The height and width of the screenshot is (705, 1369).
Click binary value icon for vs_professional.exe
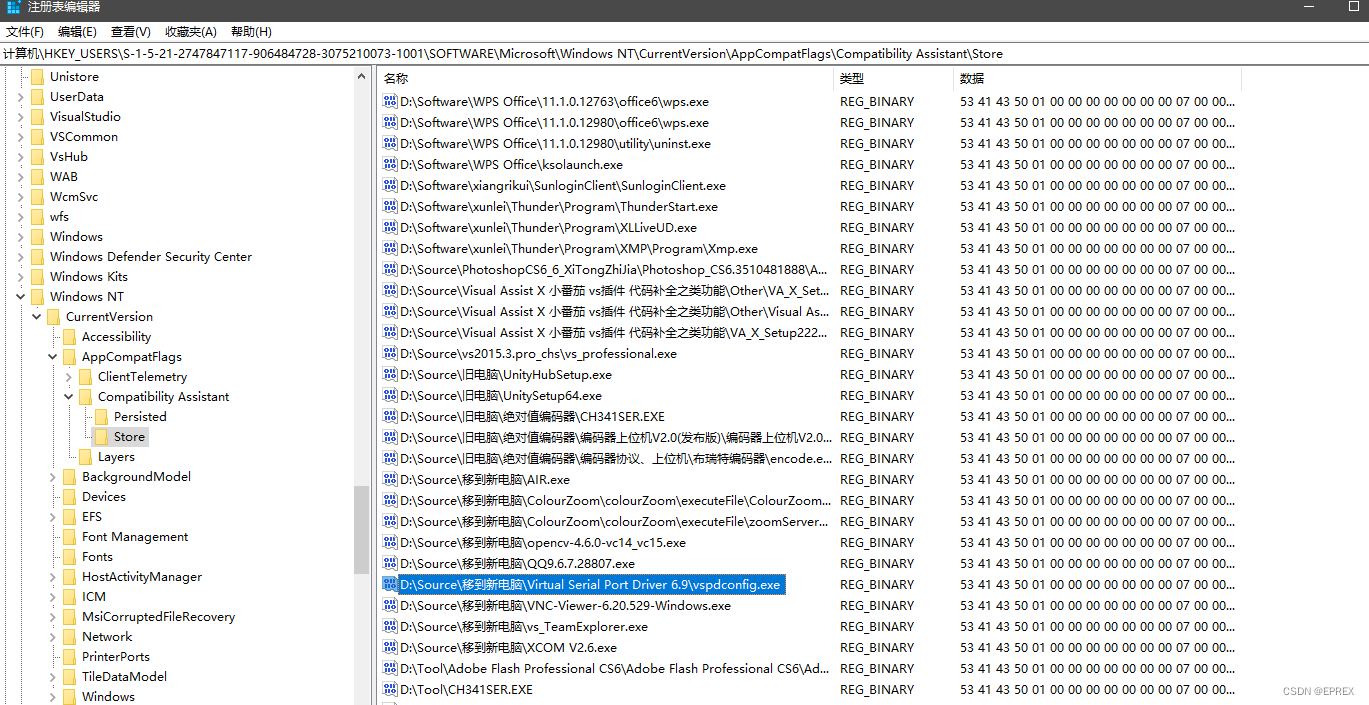tap(390, 354)
